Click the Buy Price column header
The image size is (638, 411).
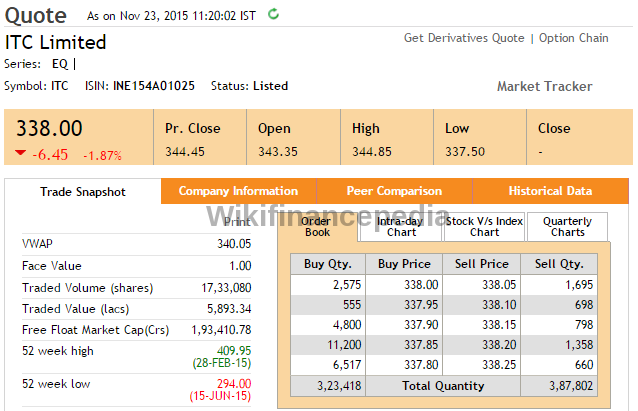click(x=404, y=264)
